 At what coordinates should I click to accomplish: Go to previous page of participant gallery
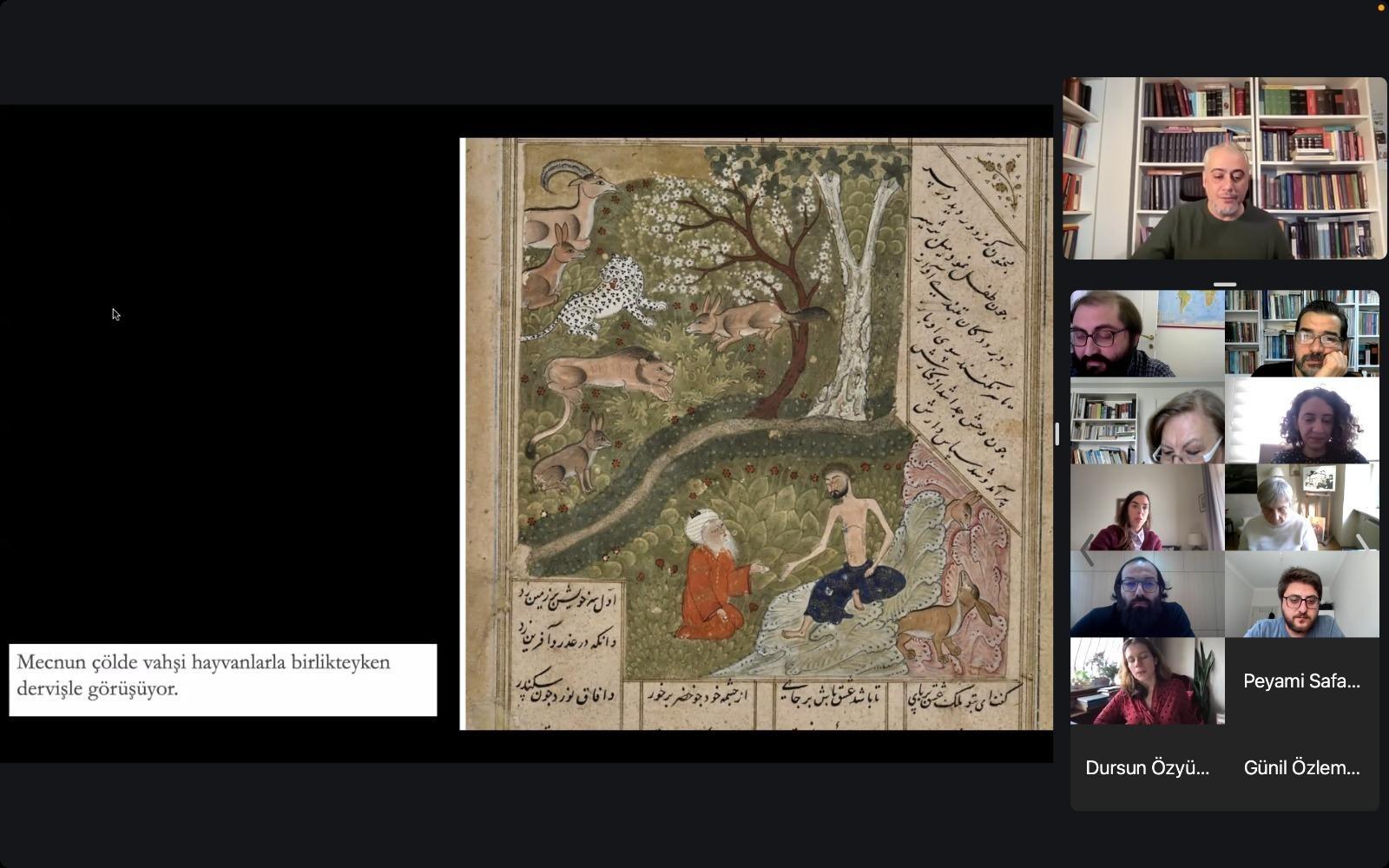pos(1087,549)
